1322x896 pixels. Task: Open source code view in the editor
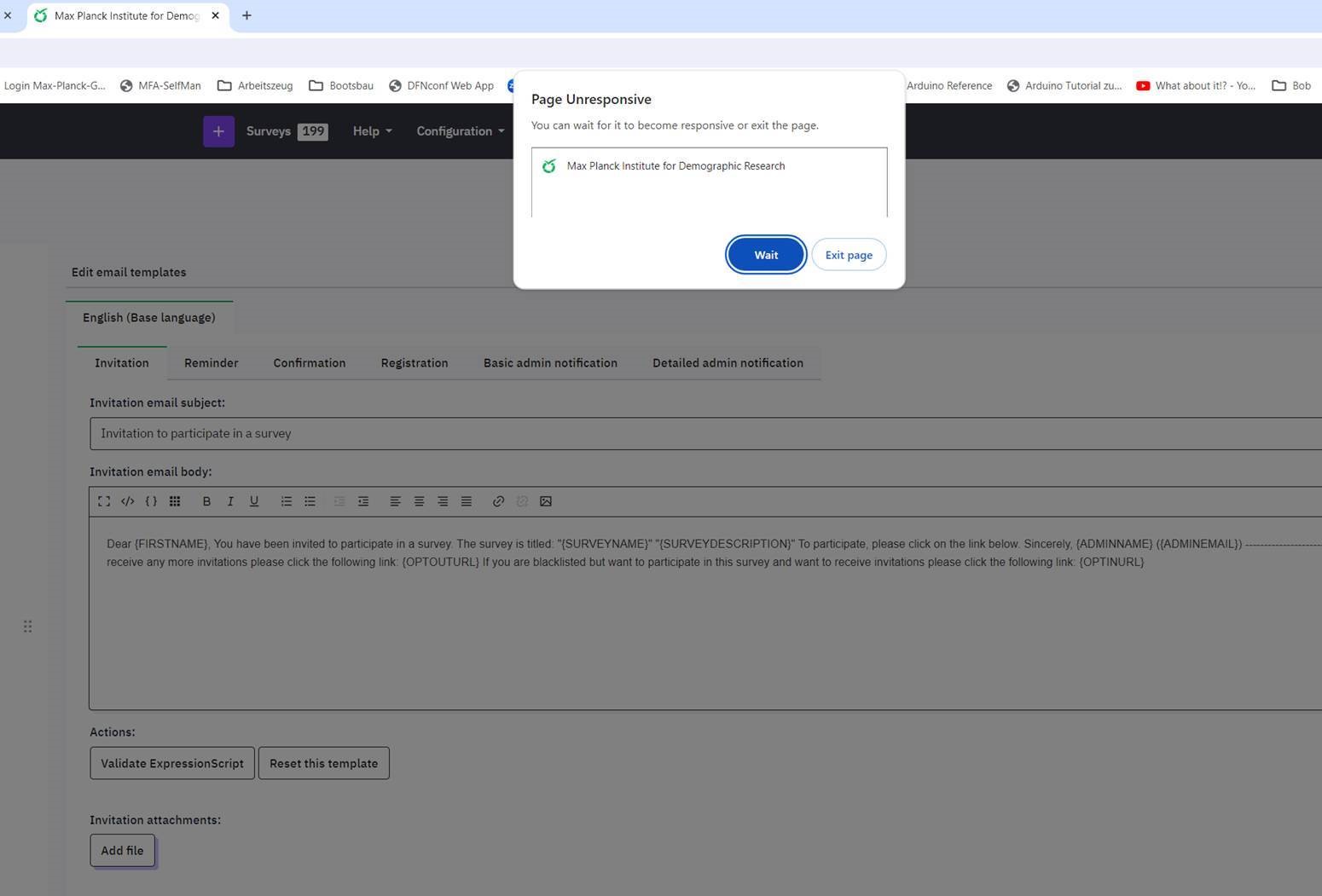[127, 501]
